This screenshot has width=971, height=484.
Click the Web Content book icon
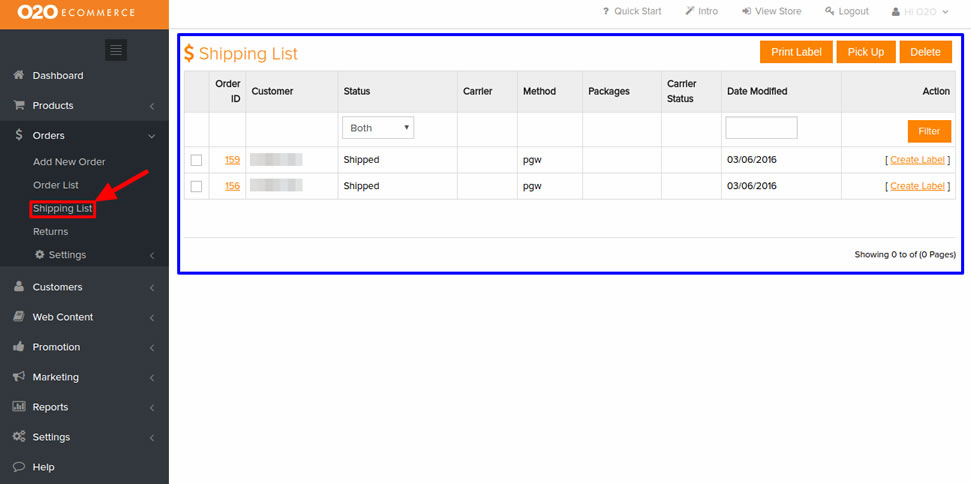pyautogui.click(x=18, y=317)
